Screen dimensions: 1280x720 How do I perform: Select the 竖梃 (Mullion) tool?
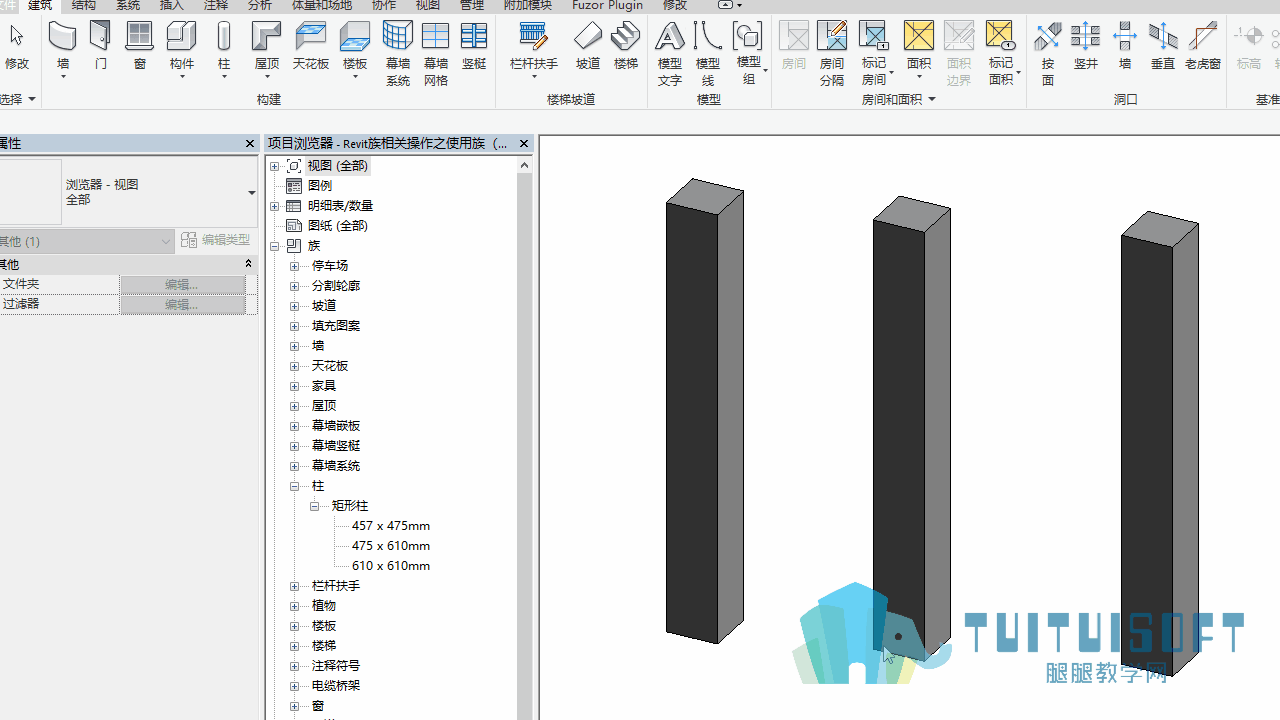[x=474, y=47]
